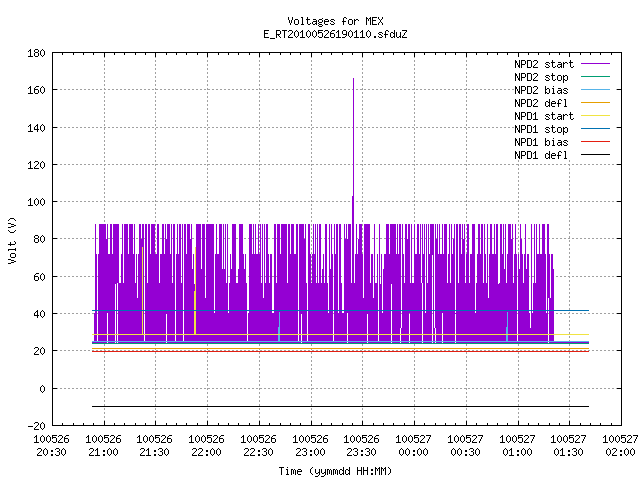This screenshot has height=480, width=640.
Task: Click the y-axis value 160
Action: tap(36, 90)
